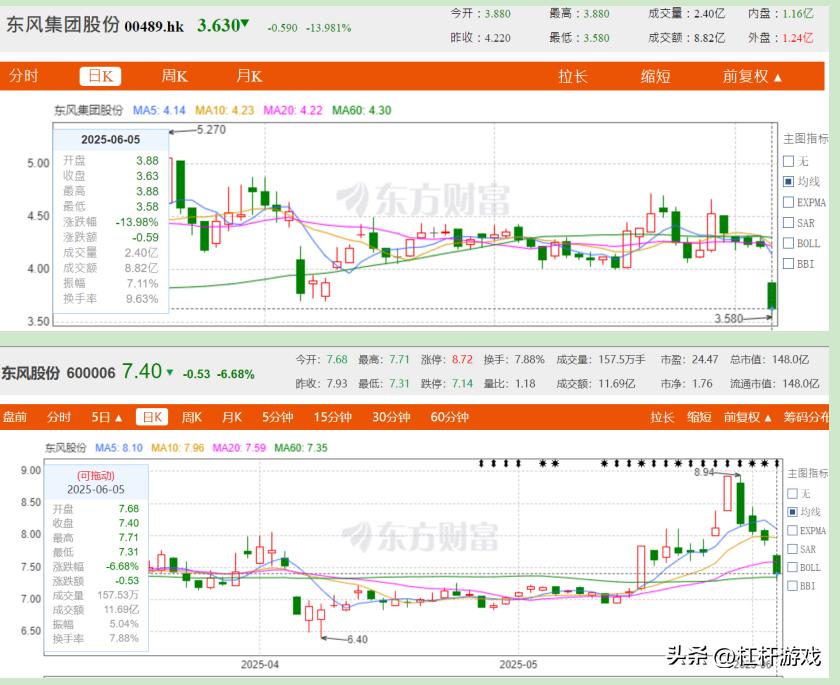The image size is (840, 685).
Task: Expand 5日 dropdown in bottom chart
Action: pos(107,417)
